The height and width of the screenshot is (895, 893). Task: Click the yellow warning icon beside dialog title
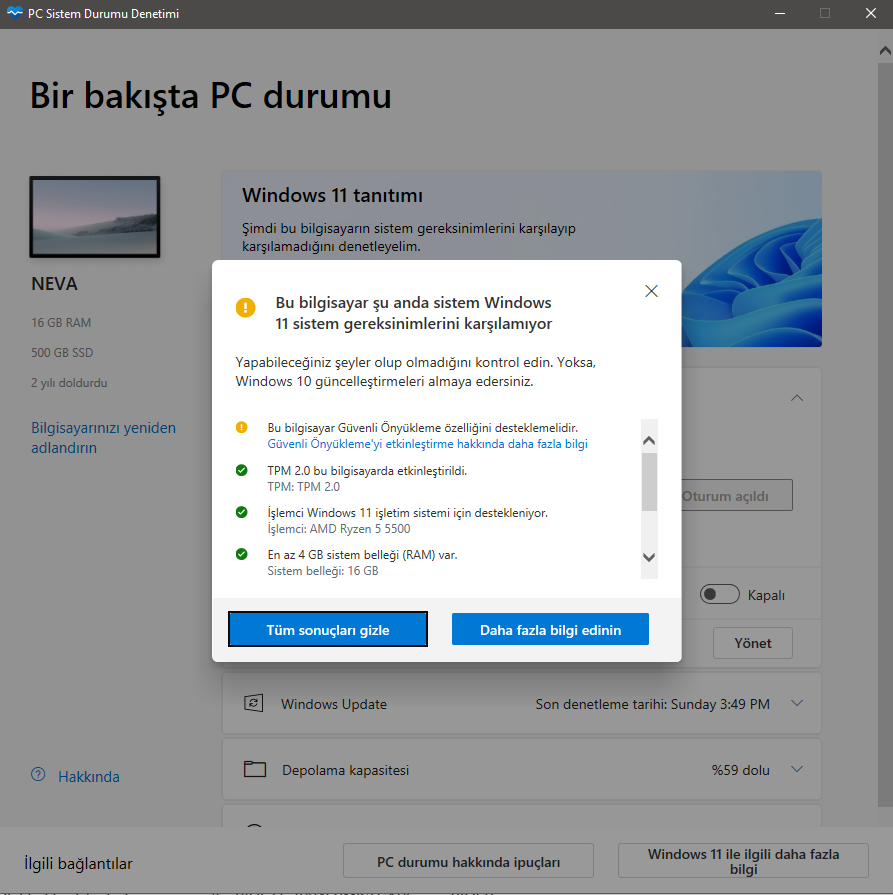coord(246,307)
